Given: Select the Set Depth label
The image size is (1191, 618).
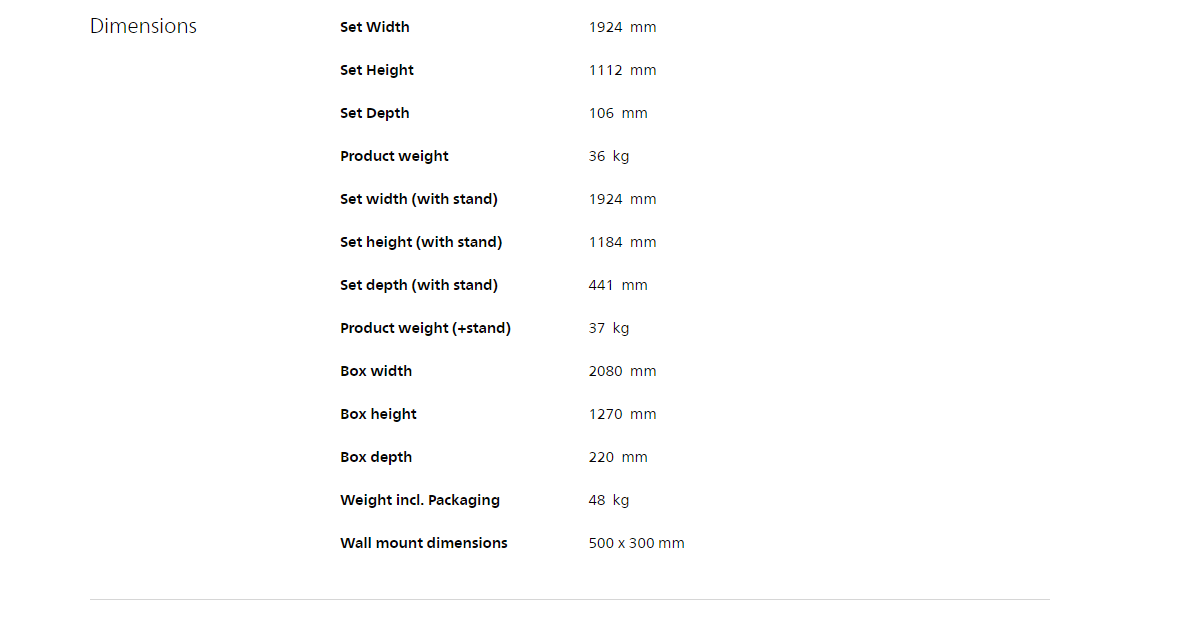Looking at the screenshot, I should [x=374, y=113].
